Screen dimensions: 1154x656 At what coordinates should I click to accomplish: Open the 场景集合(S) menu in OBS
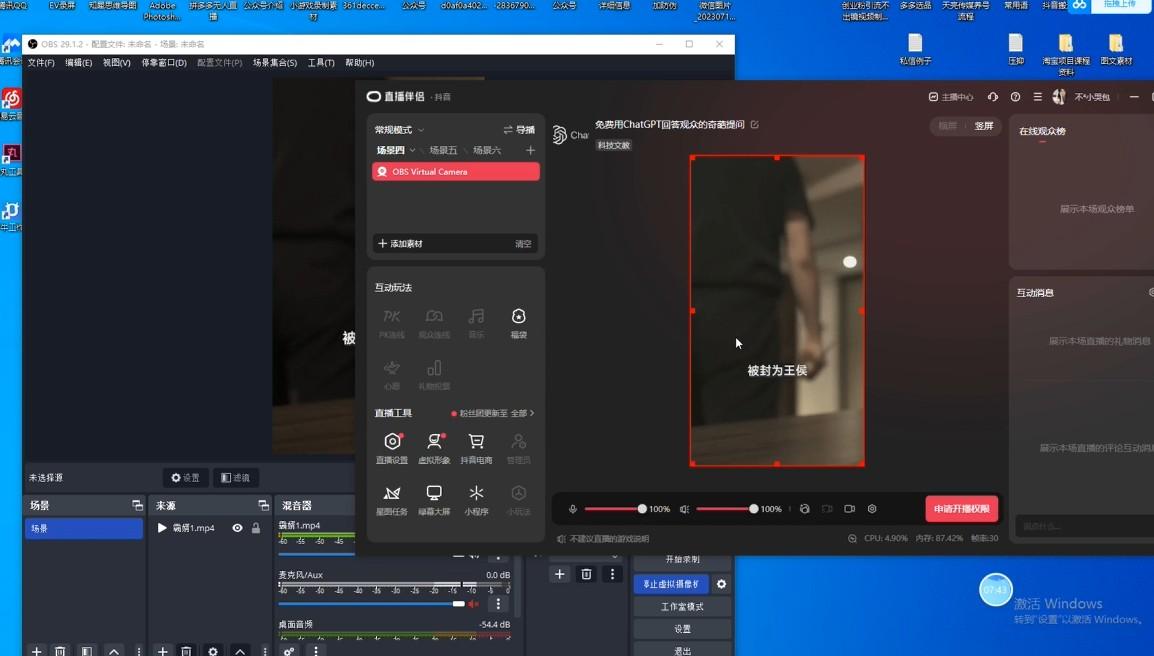tap(274, 63)
